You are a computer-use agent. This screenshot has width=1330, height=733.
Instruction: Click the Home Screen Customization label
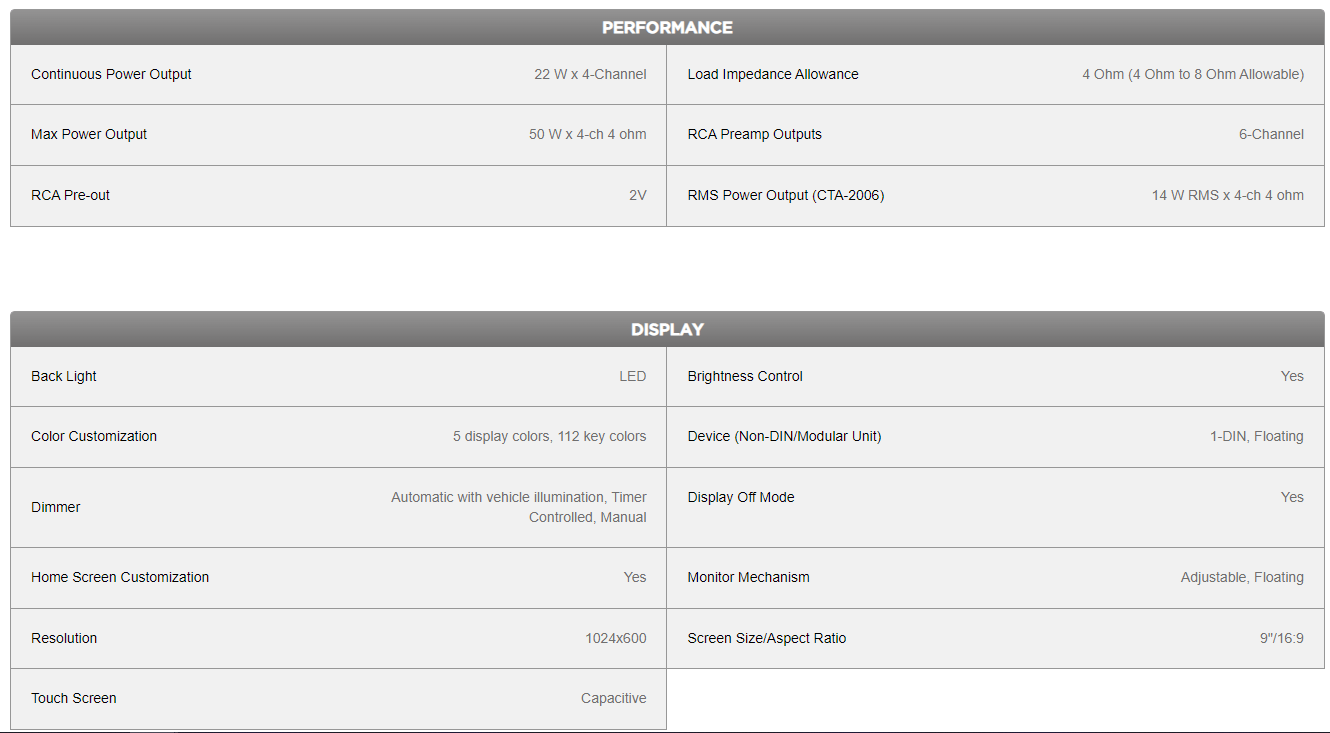coord(120,577)
